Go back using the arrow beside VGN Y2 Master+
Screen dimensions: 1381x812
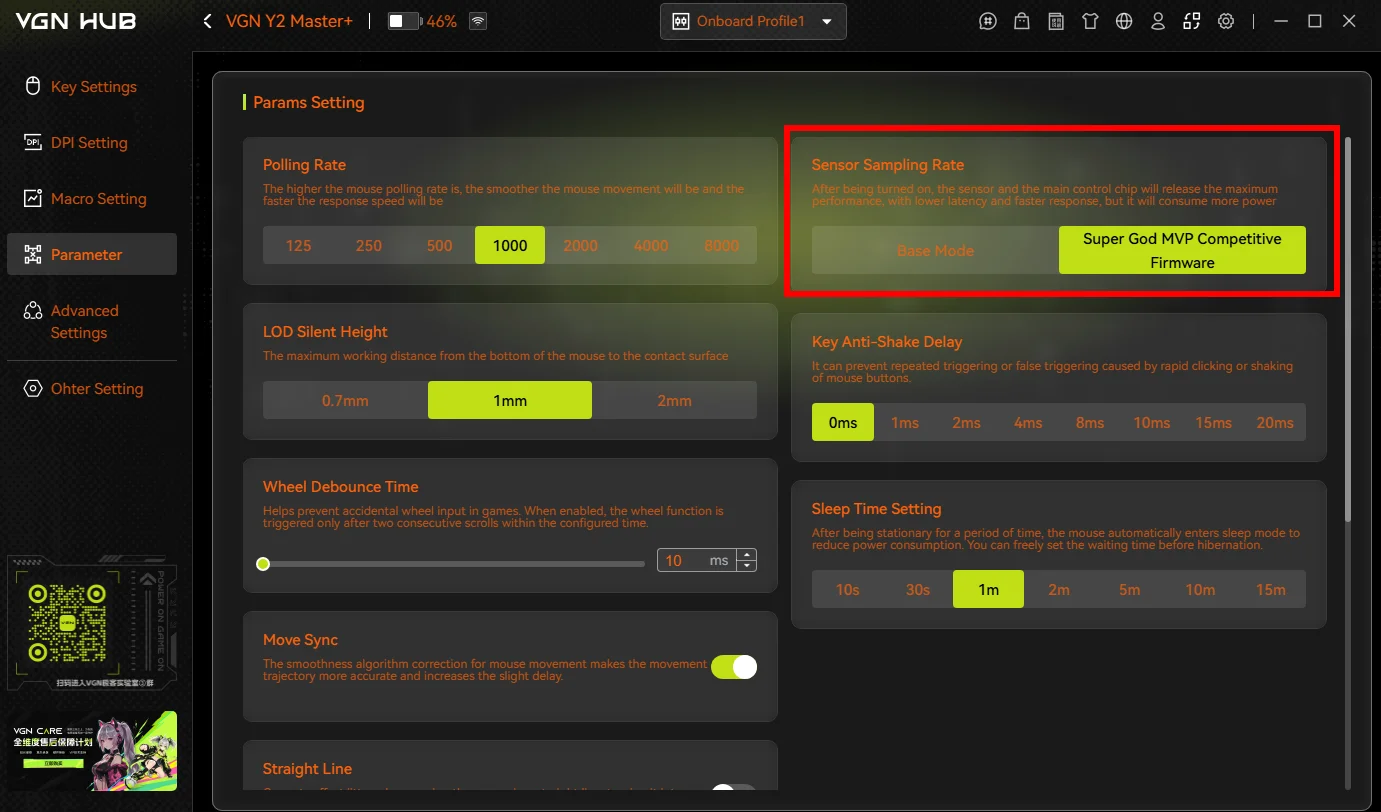(207, 21)
